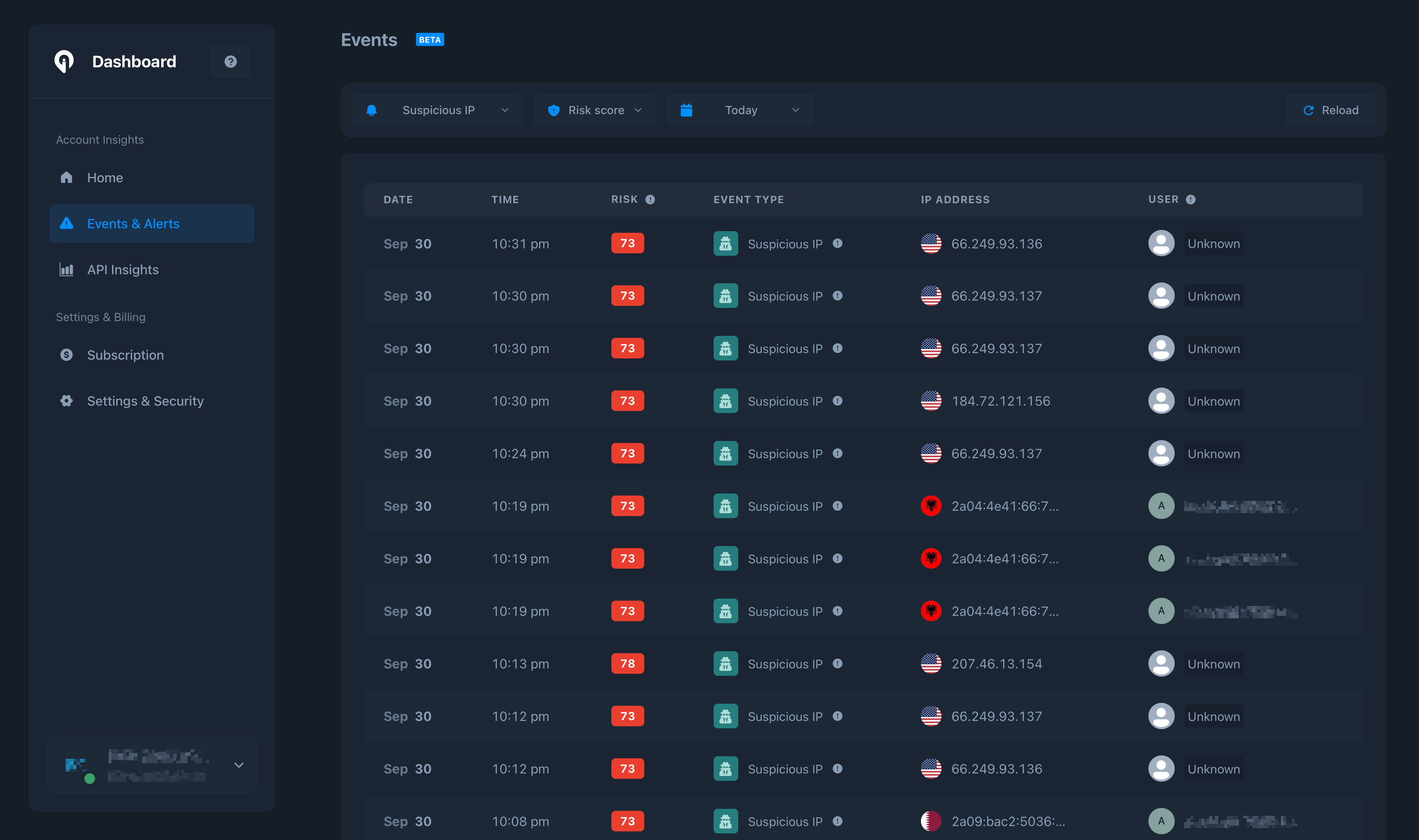The width and height of the screenshot is (1419, 840).
Task: Click Albania flag on first 2a04:4e41 row
Action: pos(931,506)
